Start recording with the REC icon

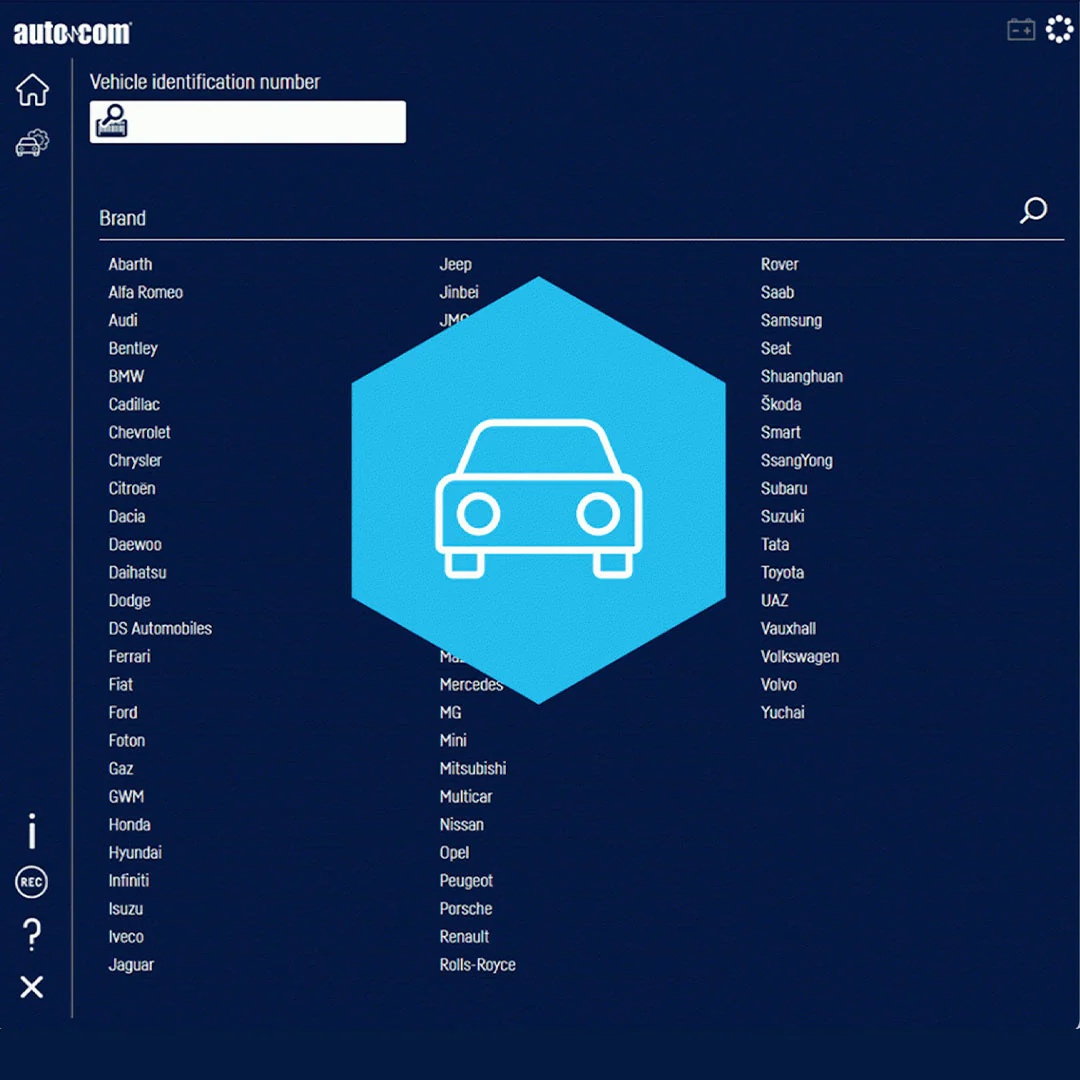(x=32, y=882)
